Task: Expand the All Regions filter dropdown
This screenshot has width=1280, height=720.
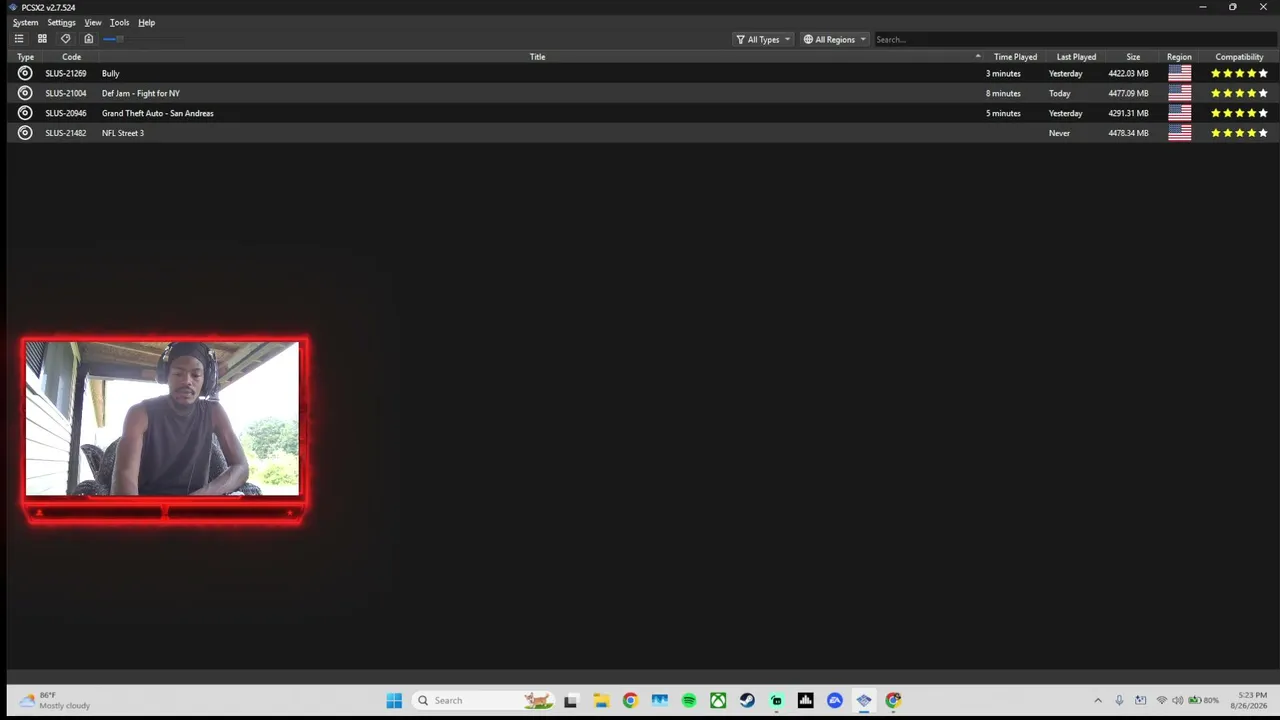Action: point(835,39)
